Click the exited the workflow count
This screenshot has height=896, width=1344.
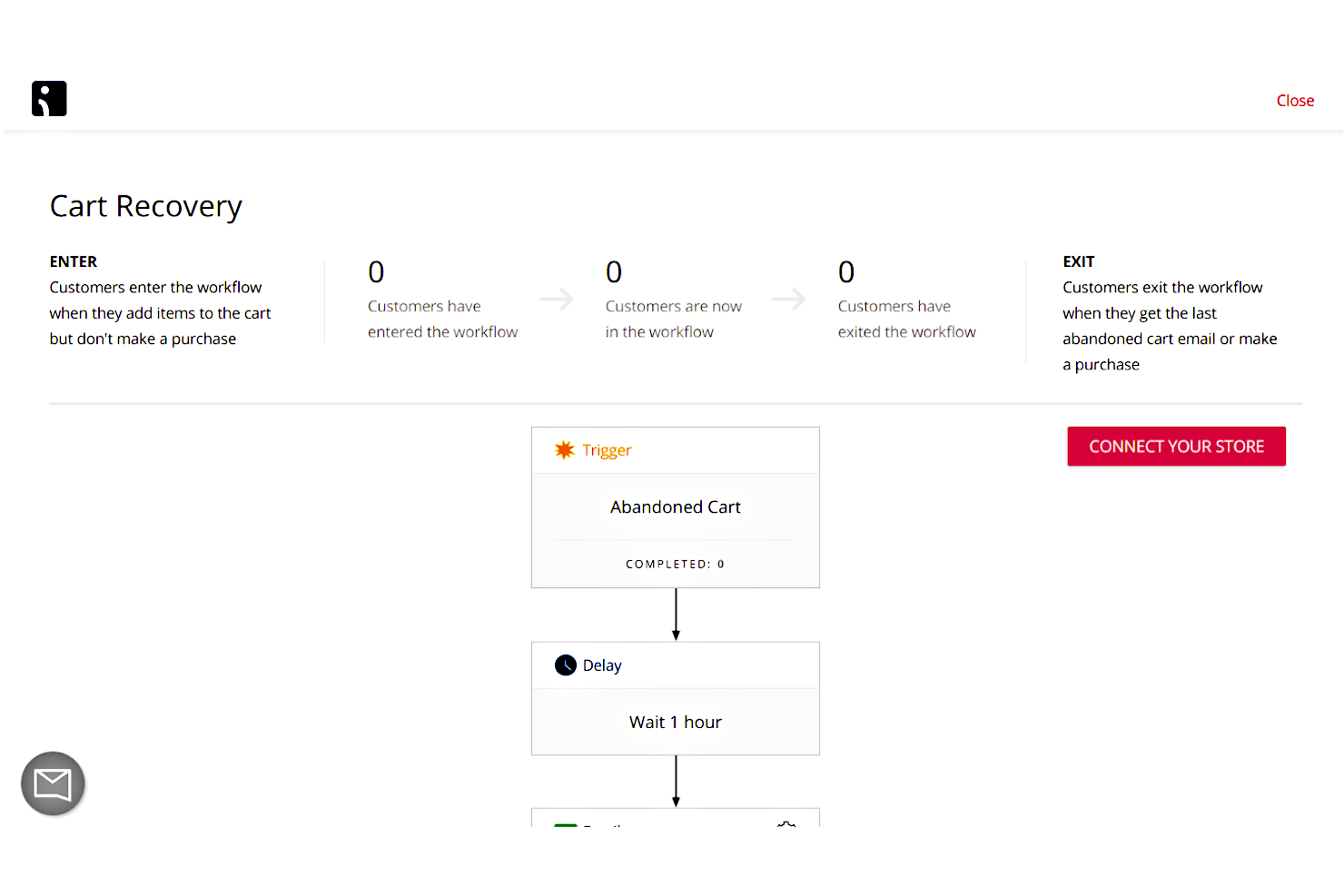click(846, 272)
